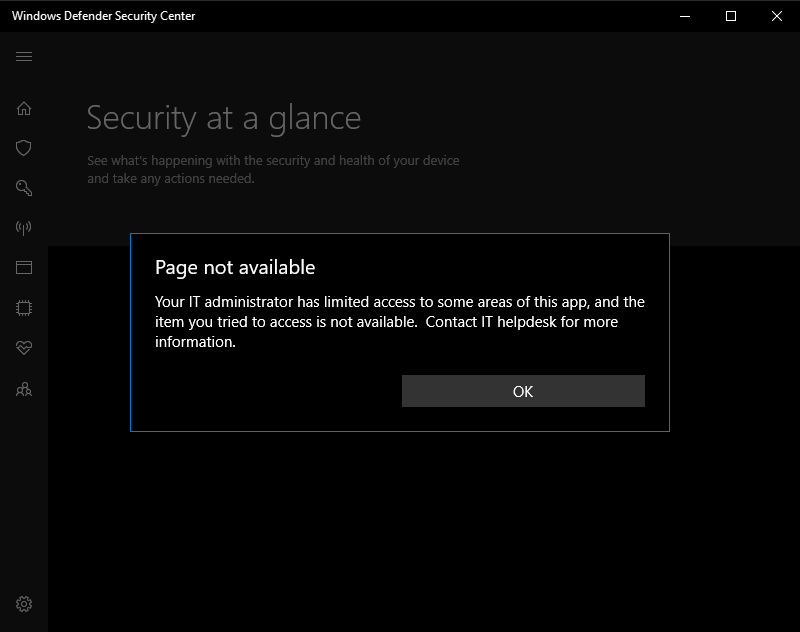Maximize the Security Center window
The width and height of the screenshot is (800, 632).
tap(732, 16)
